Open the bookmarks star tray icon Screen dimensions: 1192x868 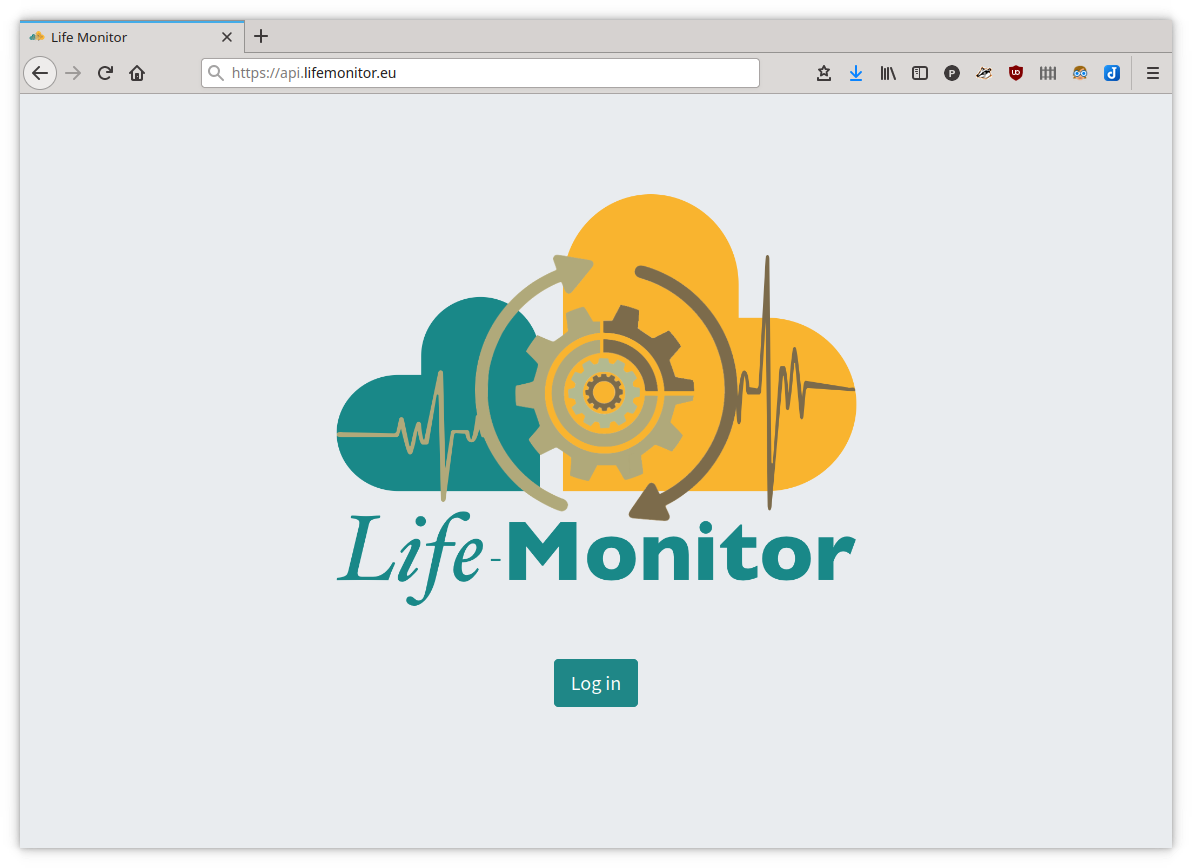pos(823,73)
